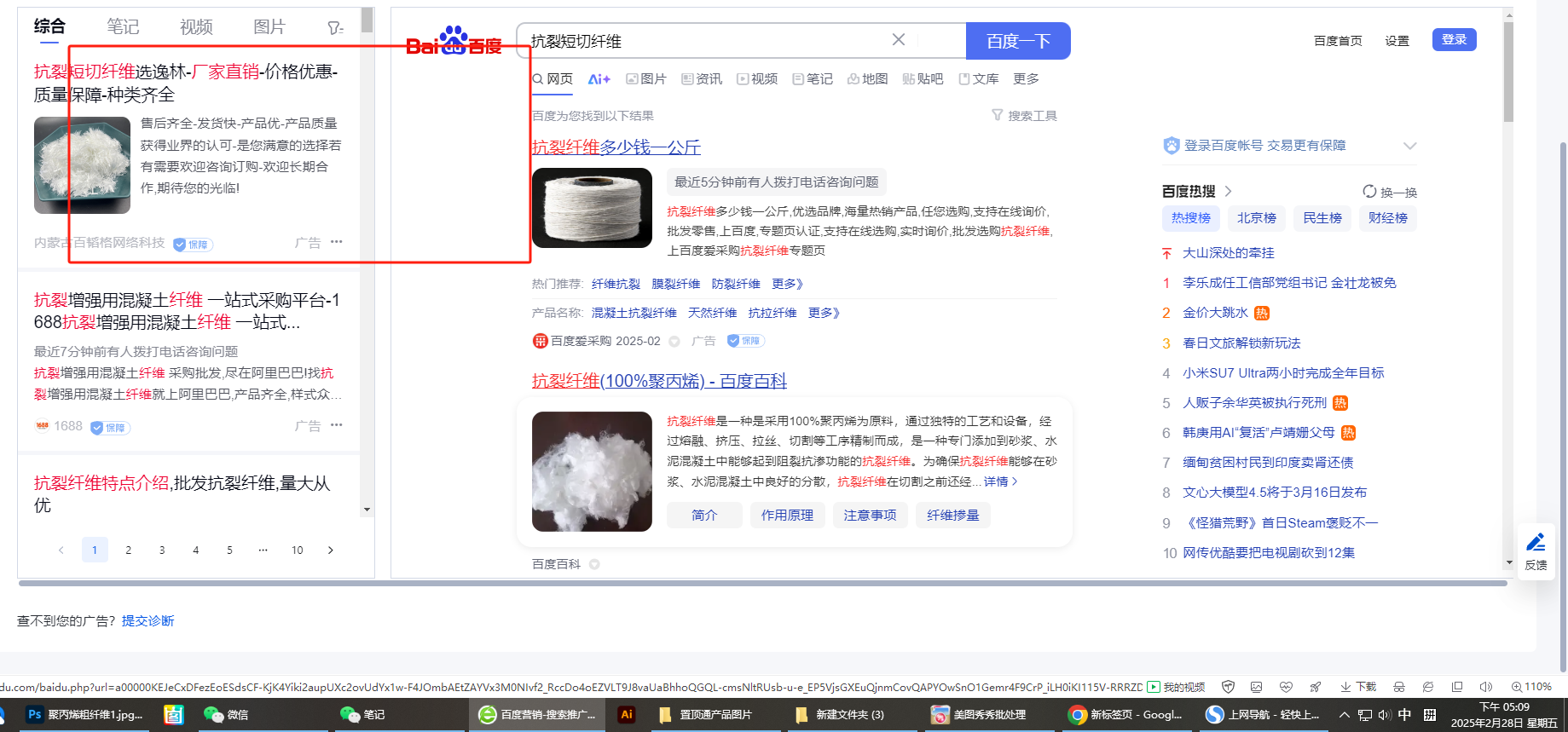The height and width of the screenshot is (732, 1568).
Task: Click the 百度一下 search button
Action: point(1018,41)
